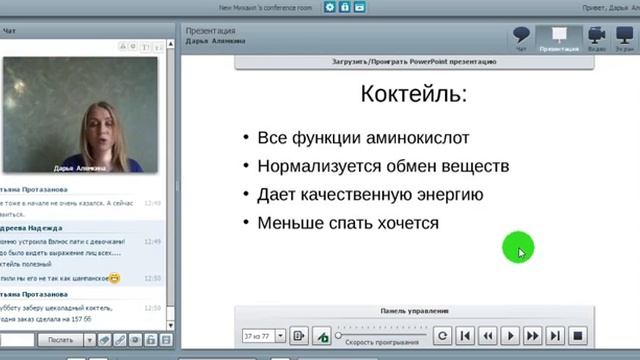Open conference room settings gear icon

click(330, 7)
